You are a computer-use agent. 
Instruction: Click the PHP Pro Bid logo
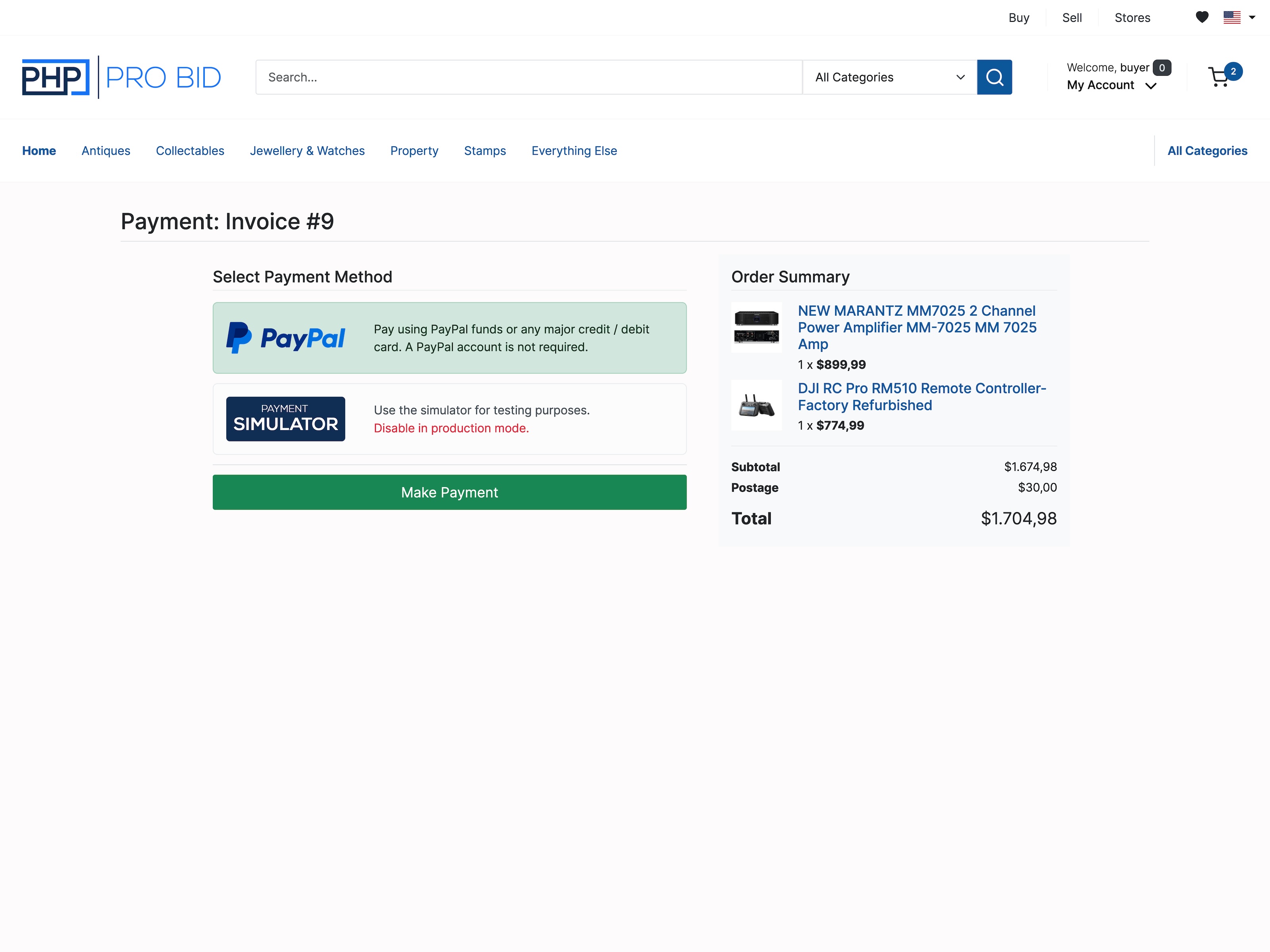(121, 76)
